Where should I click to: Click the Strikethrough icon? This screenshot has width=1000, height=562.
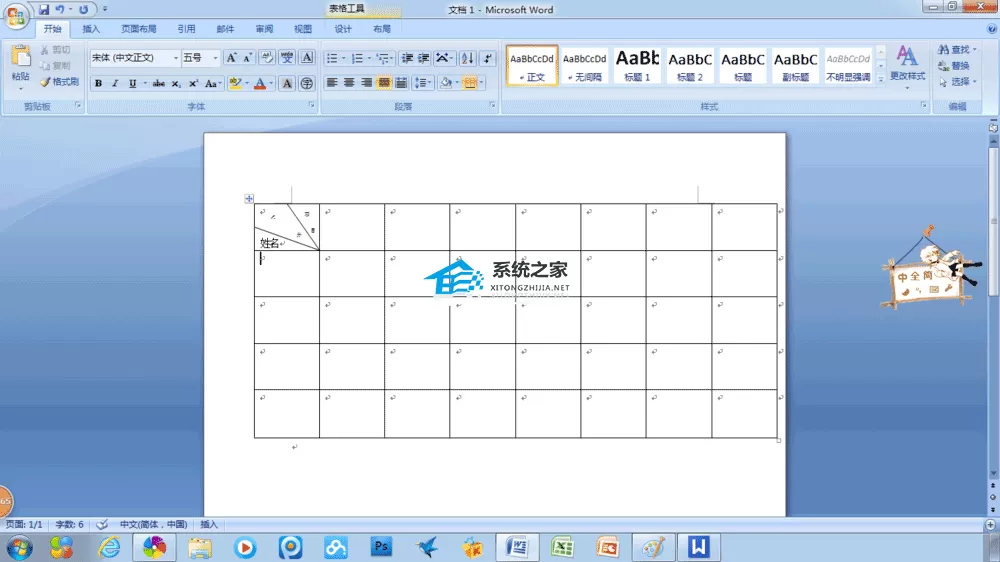(158, 84)
